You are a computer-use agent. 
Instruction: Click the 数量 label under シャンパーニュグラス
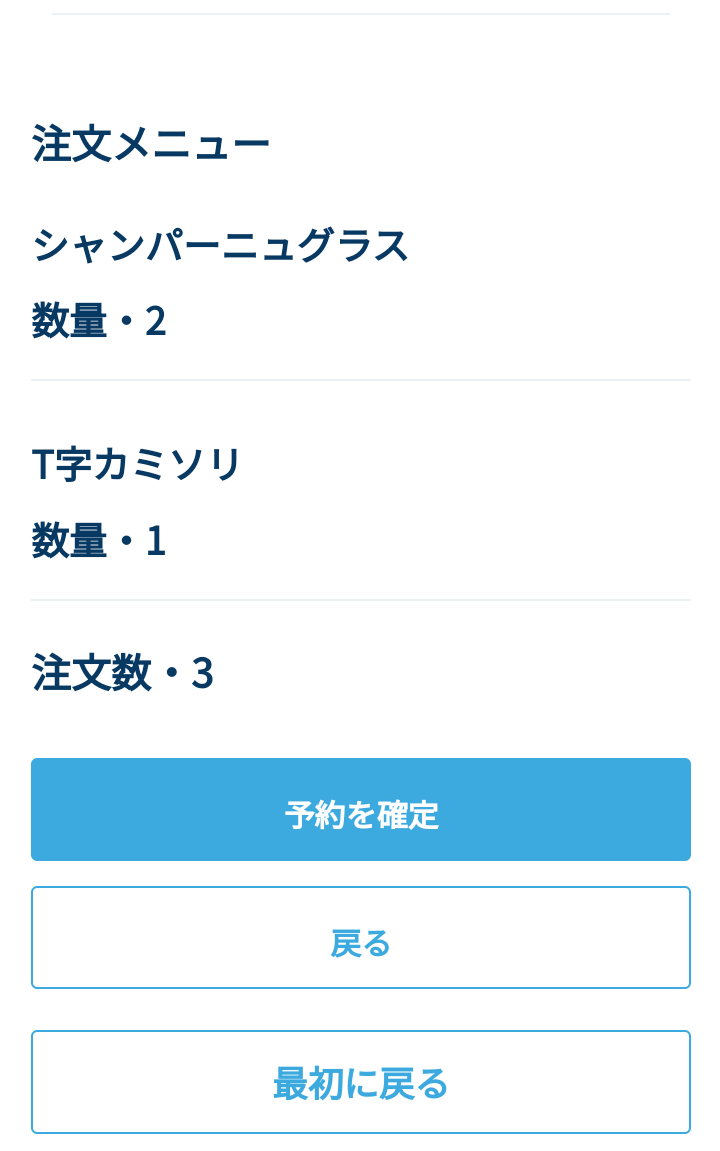[70, 321]
